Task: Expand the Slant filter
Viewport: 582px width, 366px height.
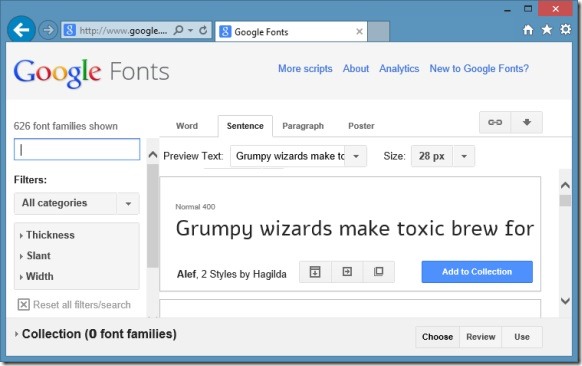Action: pos(35,256)
